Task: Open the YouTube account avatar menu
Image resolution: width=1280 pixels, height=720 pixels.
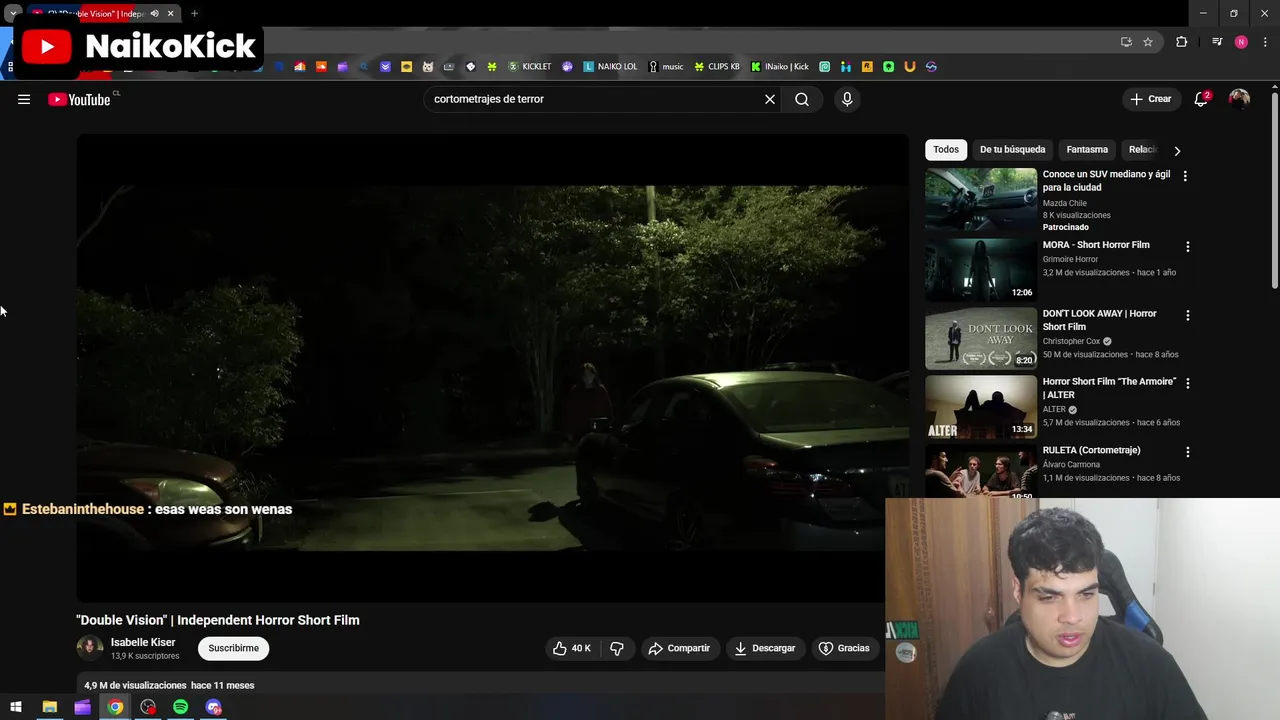Action: 1239,99
